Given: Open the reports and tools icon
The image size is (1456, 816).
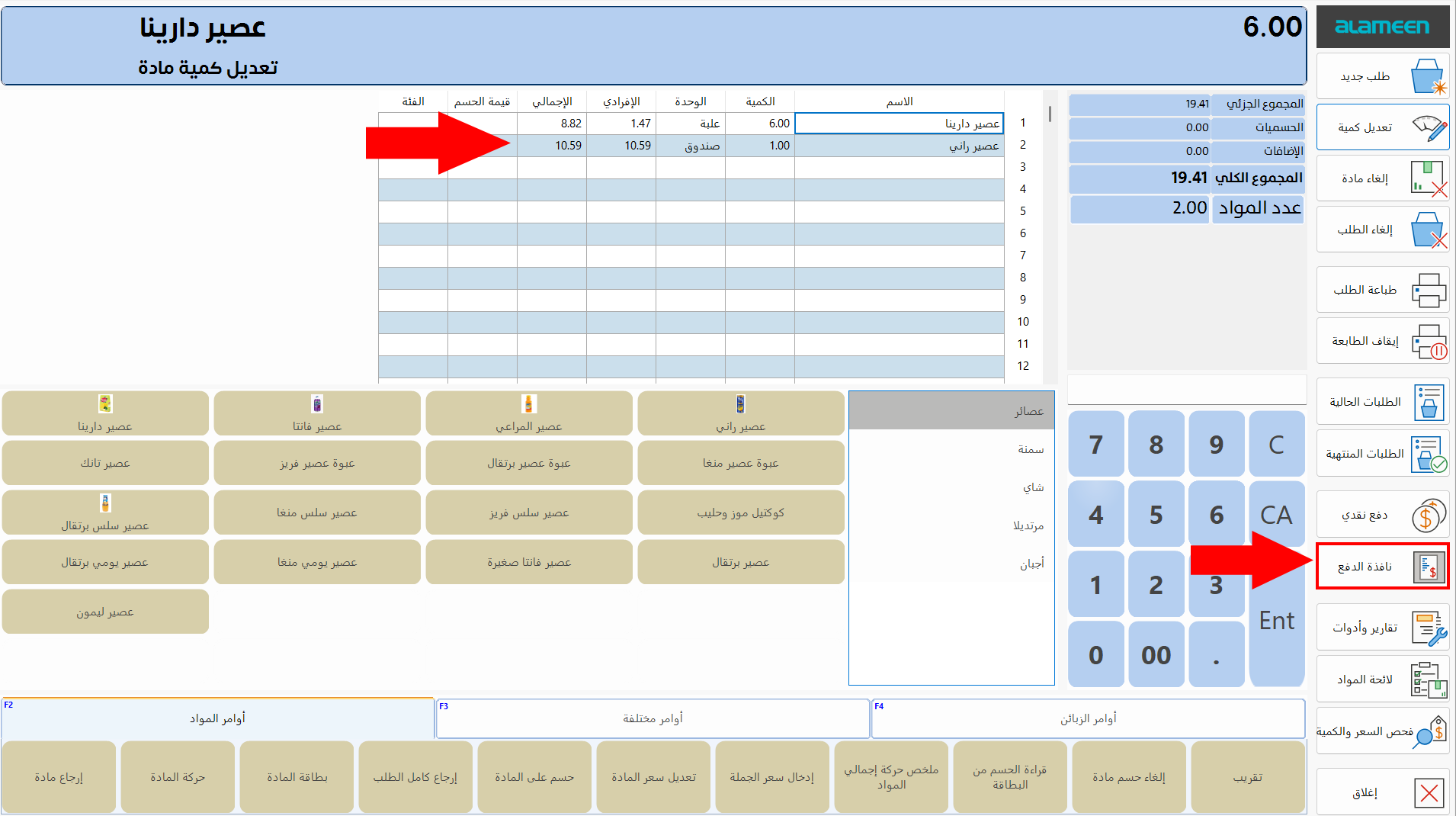Looking at the screenshot, I should (1428, 628).
